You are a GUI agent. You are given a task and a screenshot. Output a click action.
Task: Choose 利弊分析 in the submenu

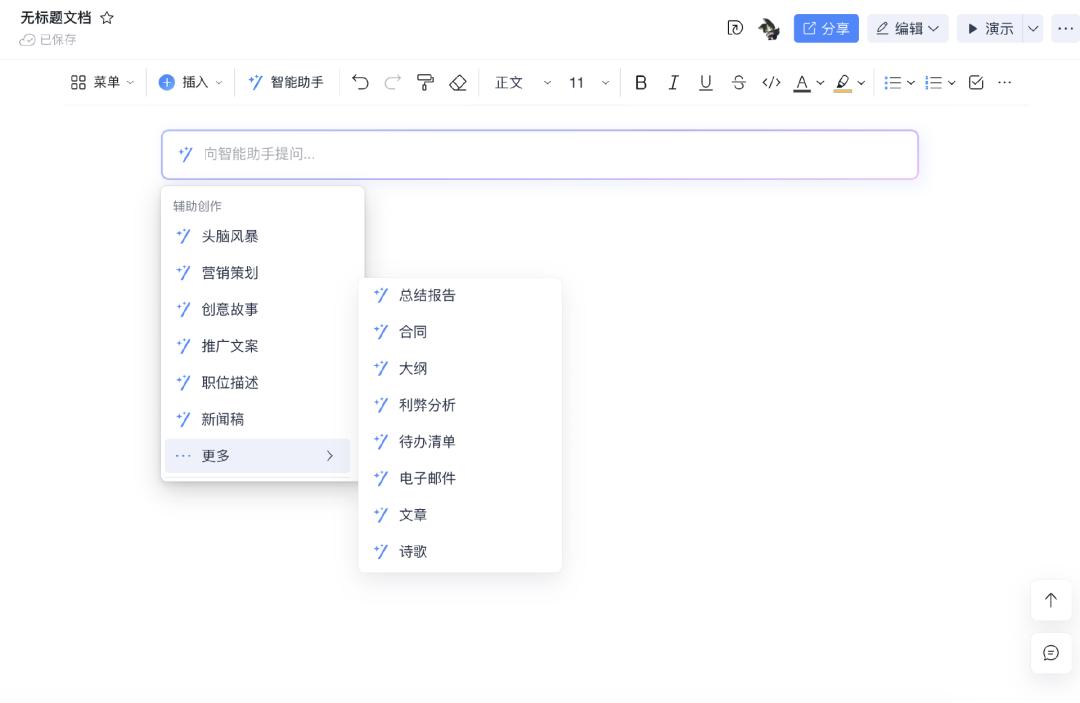tap(428, 405)
